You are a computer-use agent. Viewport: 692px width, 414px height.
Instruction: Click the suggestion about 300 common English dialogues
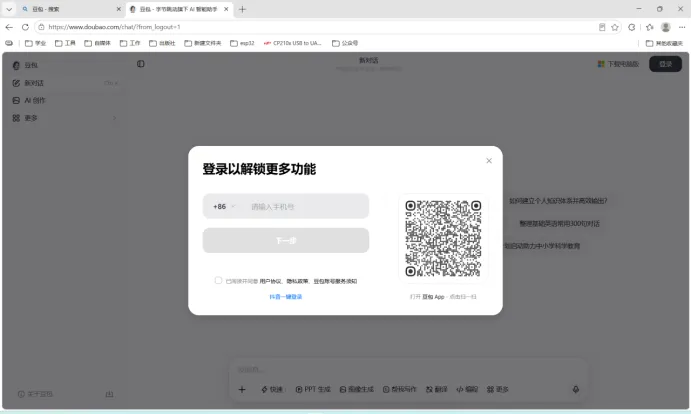point(559,224)
